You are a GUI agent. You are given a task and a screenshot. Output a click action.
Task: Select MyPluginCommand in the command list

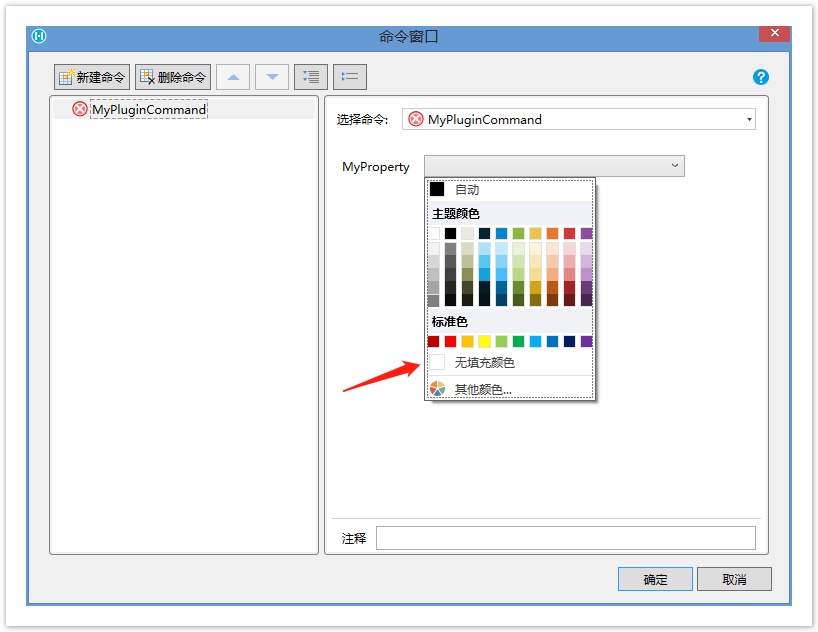(x=148, y=109)
